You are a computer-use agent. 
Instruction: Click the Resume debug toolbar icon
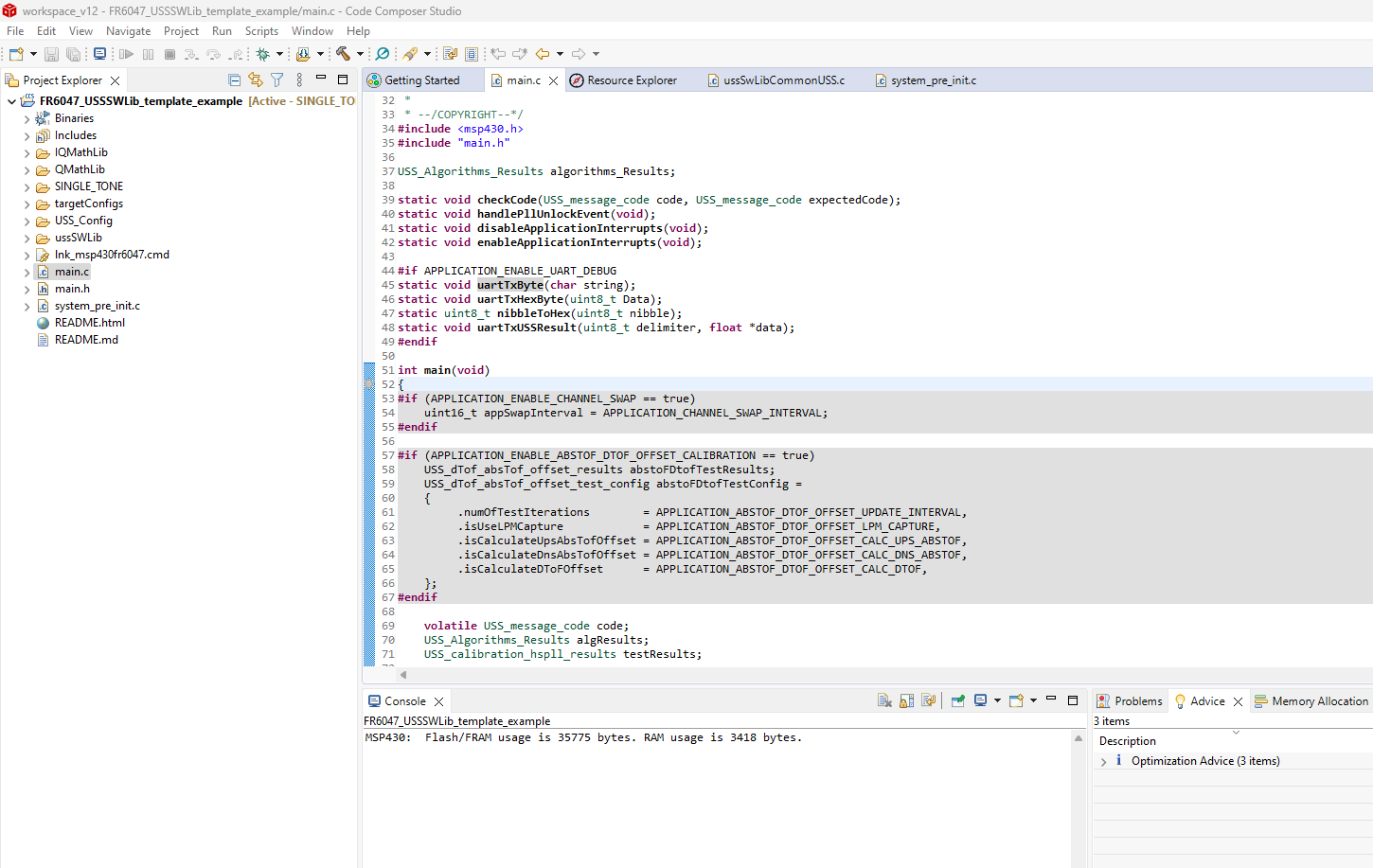(126, 54)
